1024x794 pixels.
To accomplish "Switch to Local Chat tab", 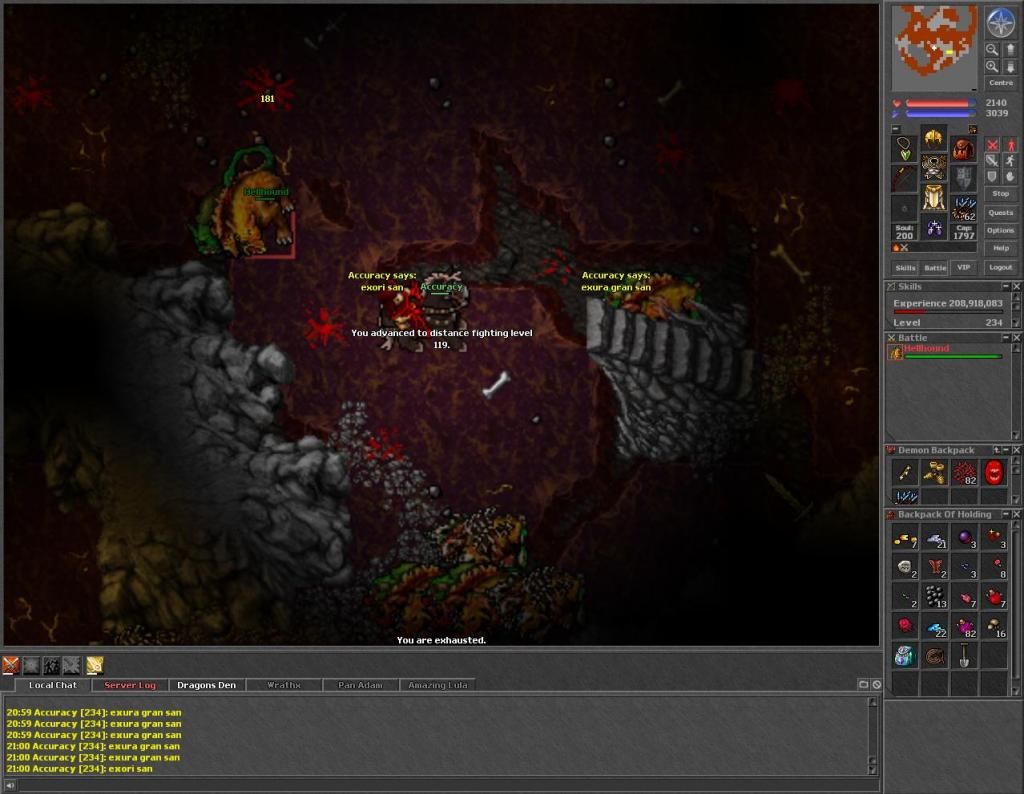I will (52, 685).
